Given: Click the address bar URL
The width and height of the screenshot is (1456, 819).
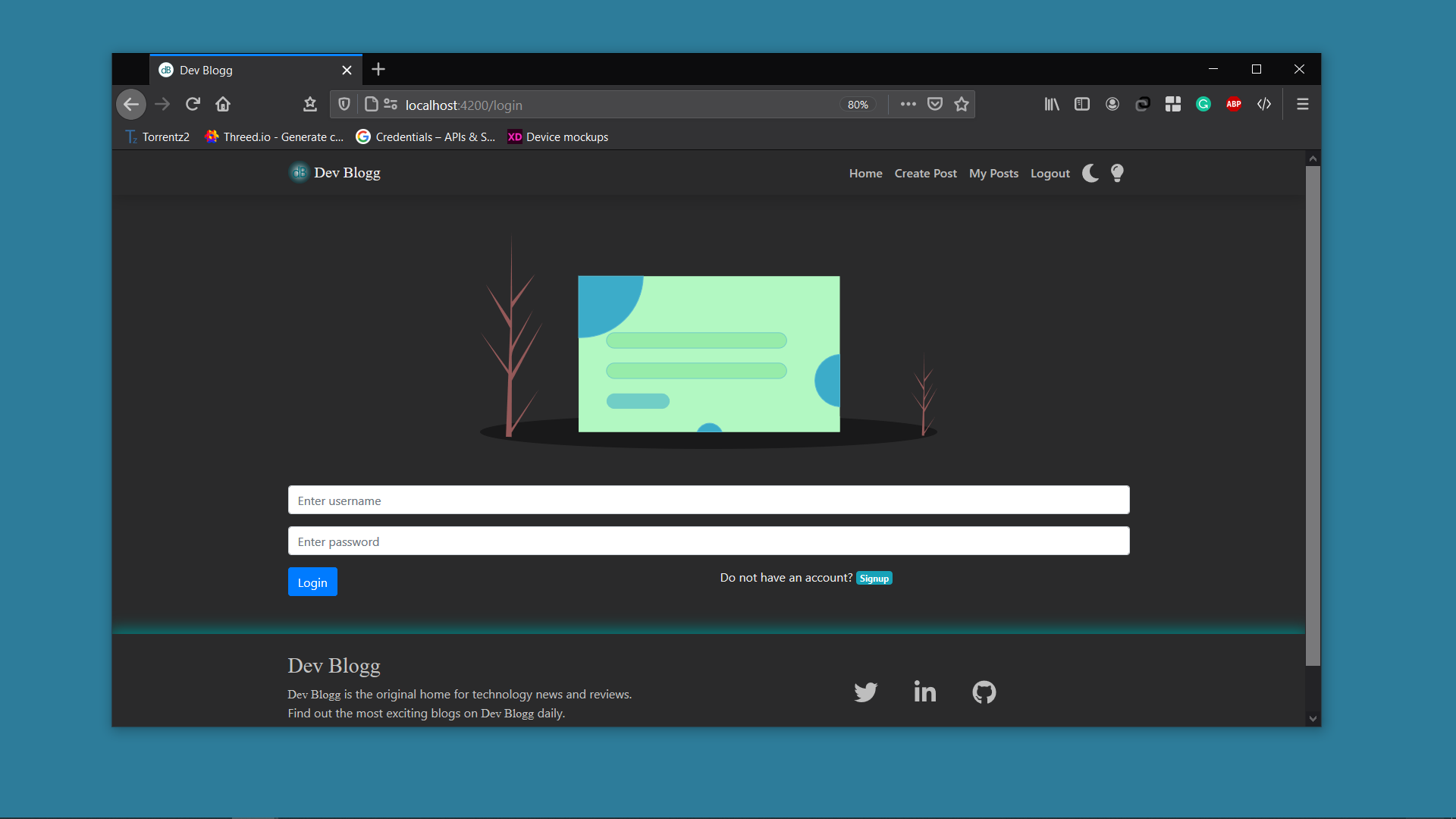Looking at the screenshot, I should click(463, 105).
